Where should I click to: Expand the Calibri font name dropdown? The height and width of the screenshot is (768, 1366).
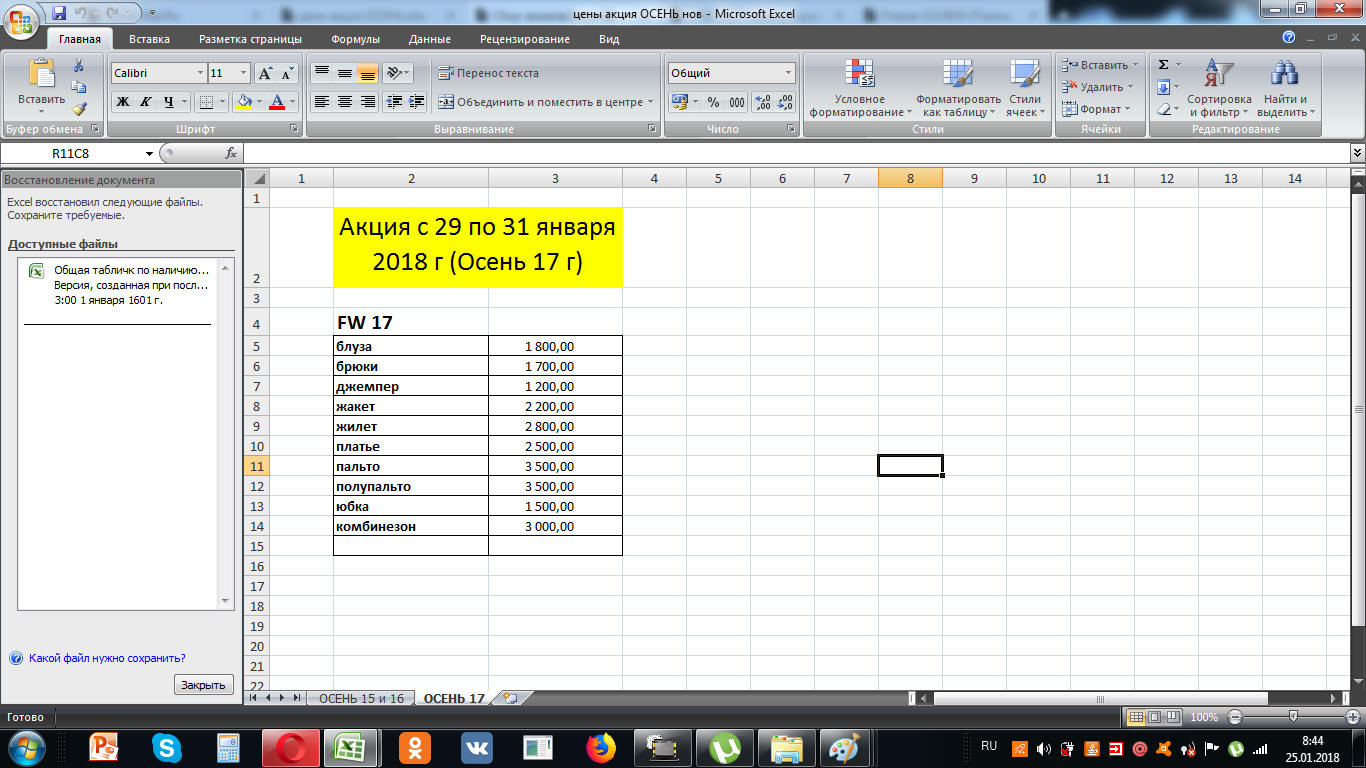199,73
